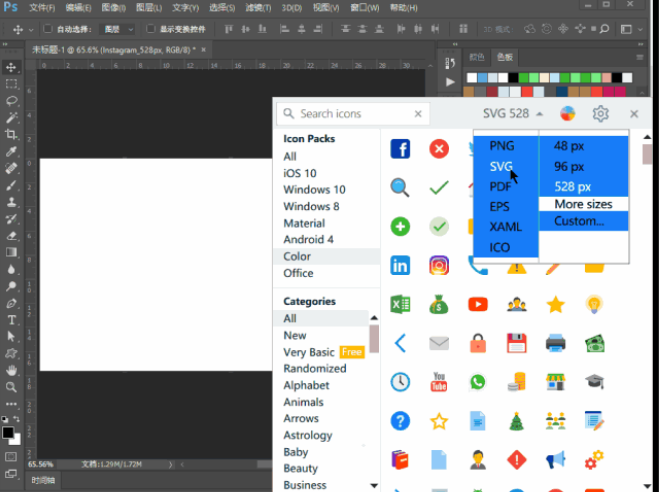Image resolution: width=659 pixels, height=492 pixels.
Task: Click the foreground color swatch
Action: coord(8,433)
